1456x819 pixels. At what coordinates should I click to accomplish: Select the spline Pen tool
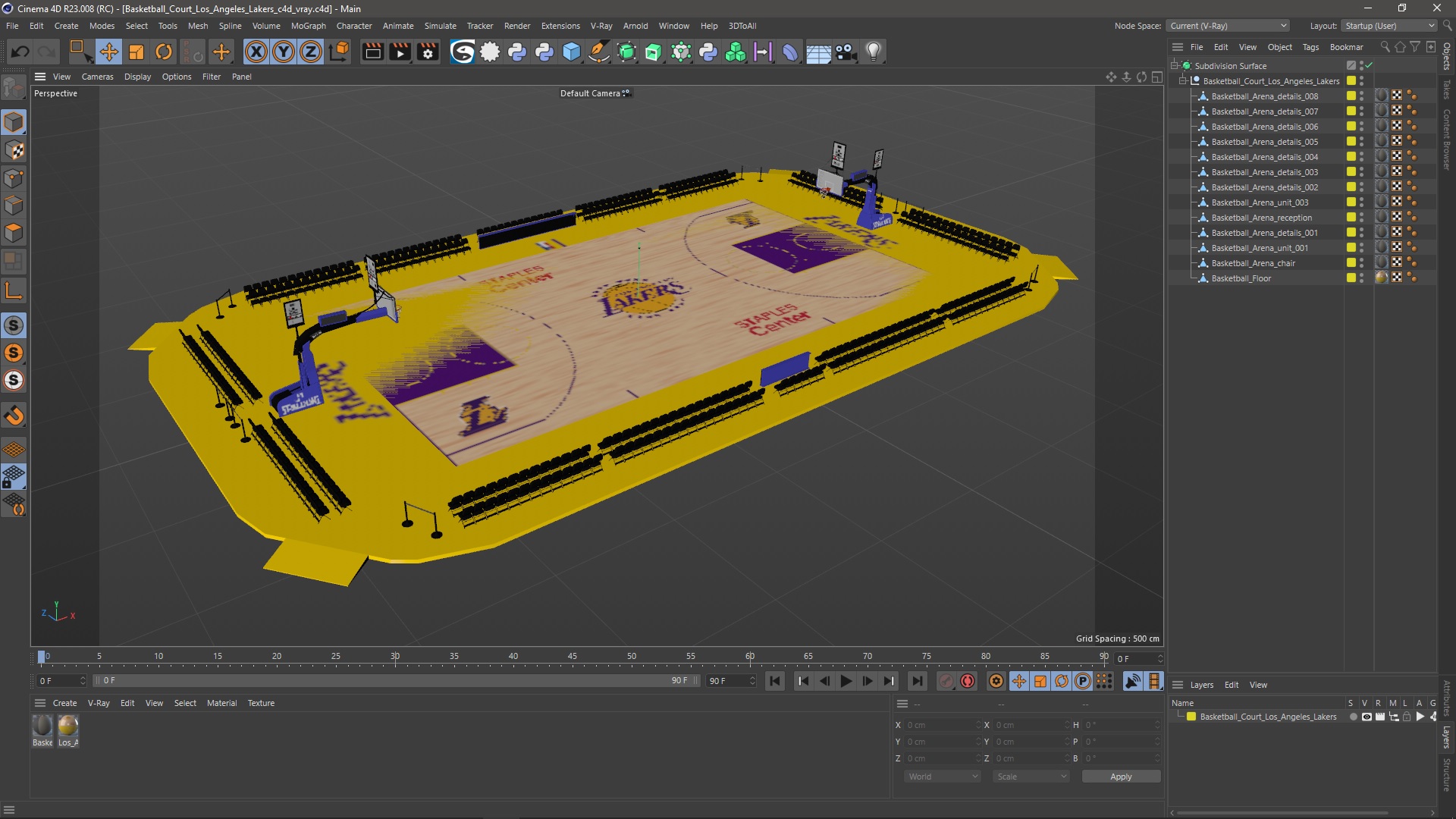click(x=599, y=52)
